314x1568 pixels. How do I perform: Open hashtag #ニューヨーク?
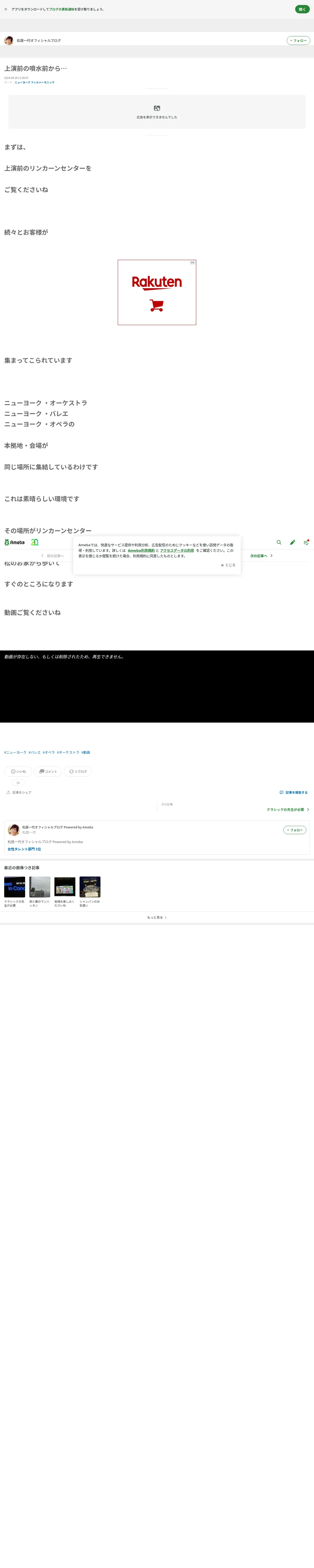tap(15, 752)
